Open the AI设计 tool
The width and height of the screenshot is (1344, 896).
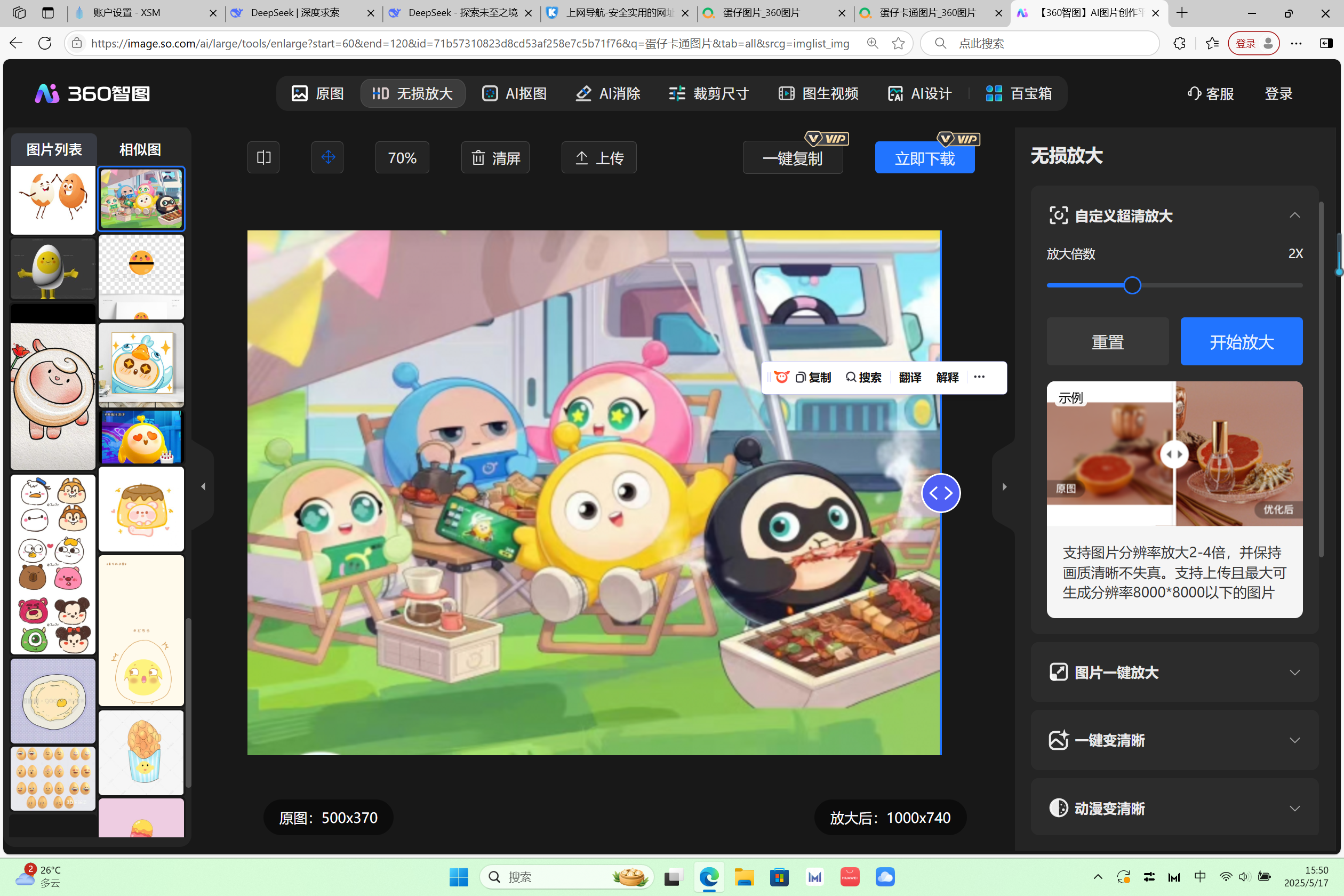[919, 93]
